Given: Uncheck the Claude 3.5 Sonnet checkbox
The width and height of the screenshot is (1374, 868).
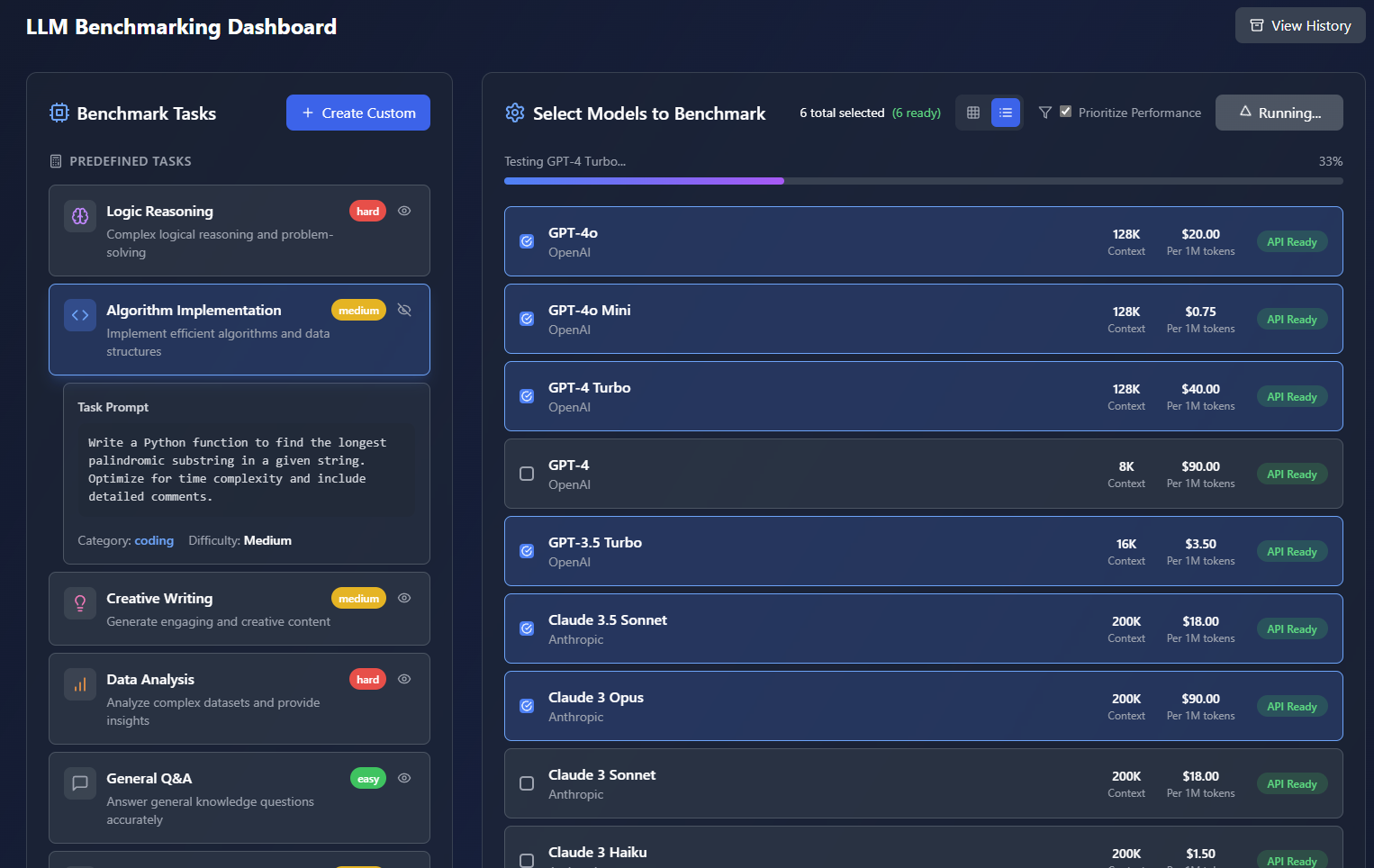Looking at the screenshot, I should point(527,628).
